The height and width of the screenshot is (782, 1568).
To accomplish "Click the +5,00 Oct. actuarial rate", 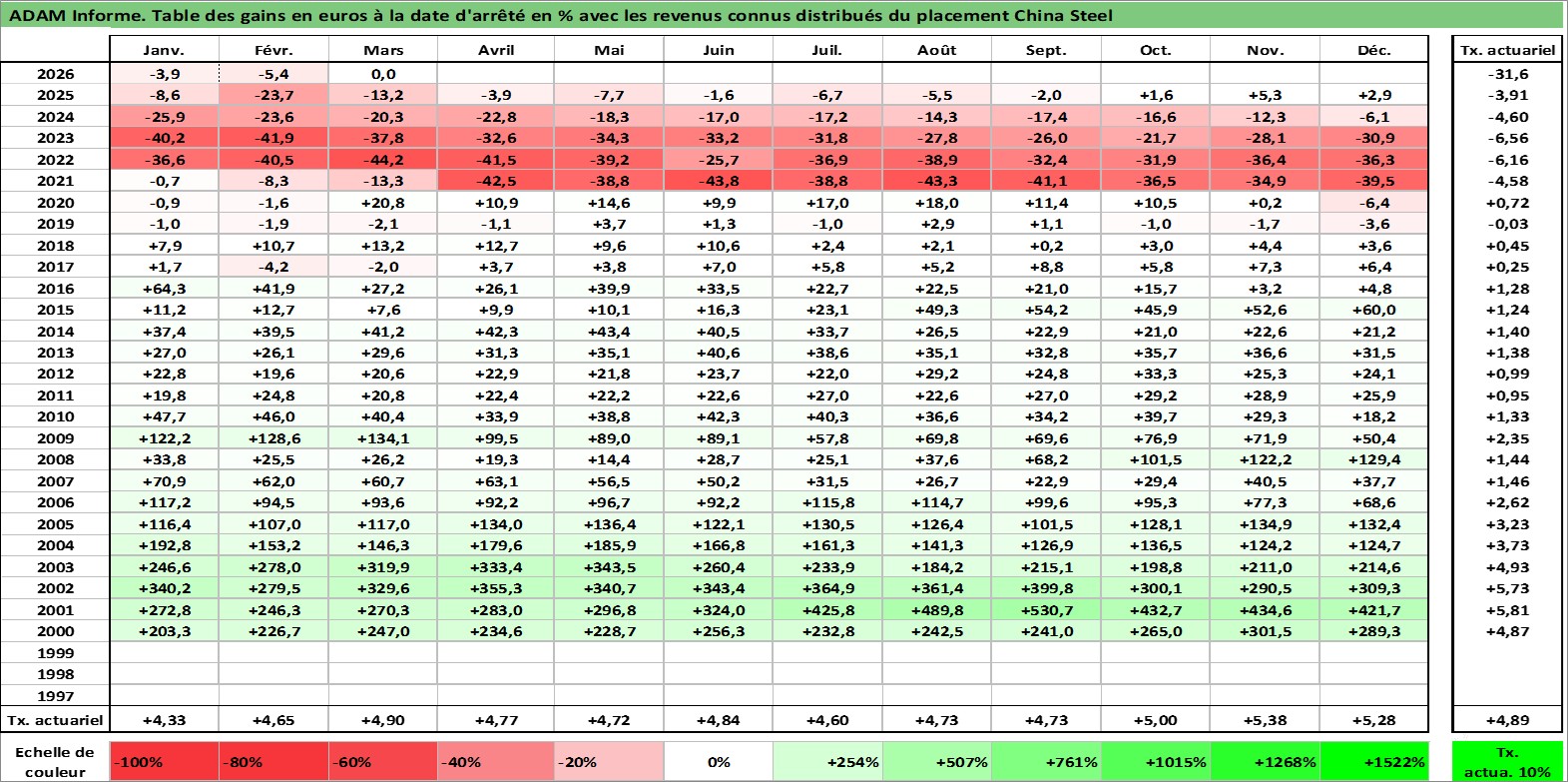I will (x=1156, y=720).
